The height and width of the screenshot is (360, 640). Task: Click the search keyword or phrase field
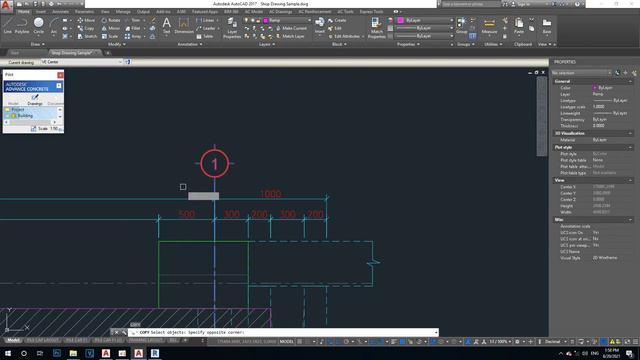click(471, 4)
